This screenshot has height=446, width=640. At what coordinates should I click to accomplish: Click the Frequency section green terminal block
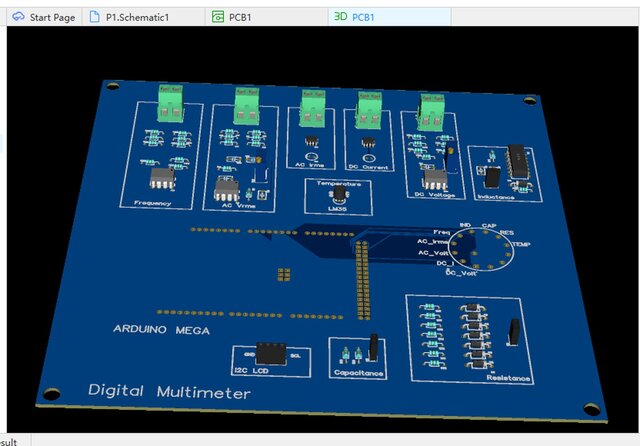tap(170, 104)
